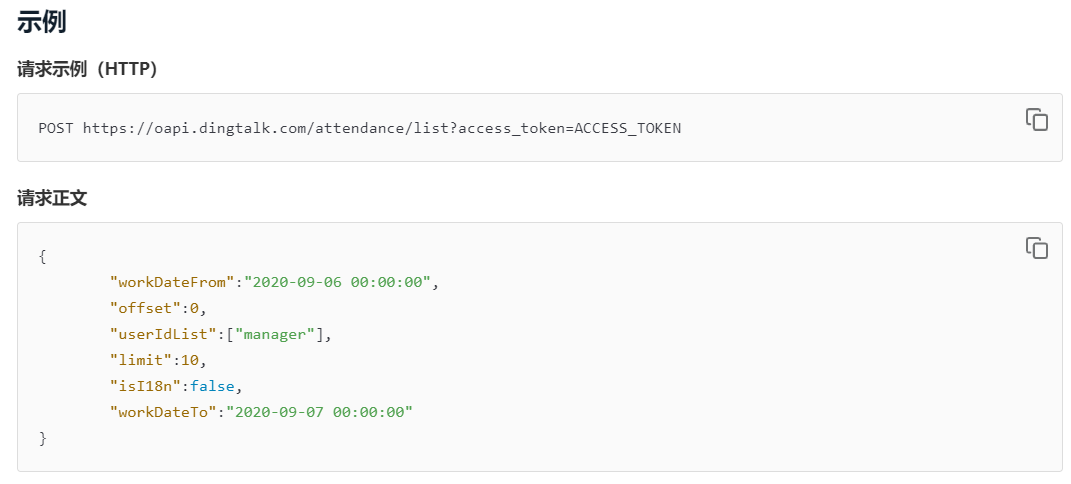This screenshot has height=484, width=1071.
Task: Click the oapi.dingtalk.com attendance list URL
Action: (382, 128)
